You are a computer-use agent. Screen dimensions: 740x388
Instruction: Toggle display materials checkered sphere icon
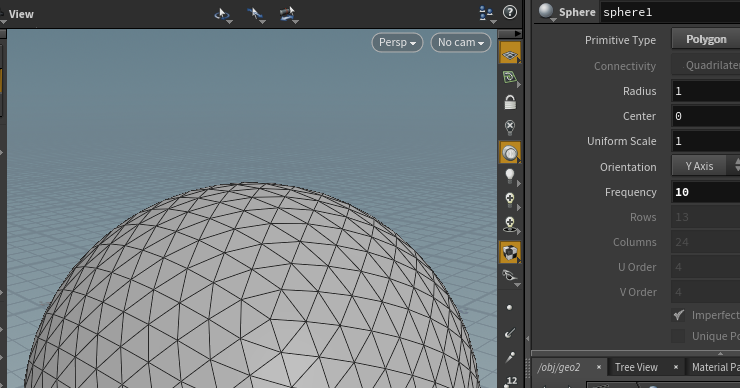(x=510, y=253)
